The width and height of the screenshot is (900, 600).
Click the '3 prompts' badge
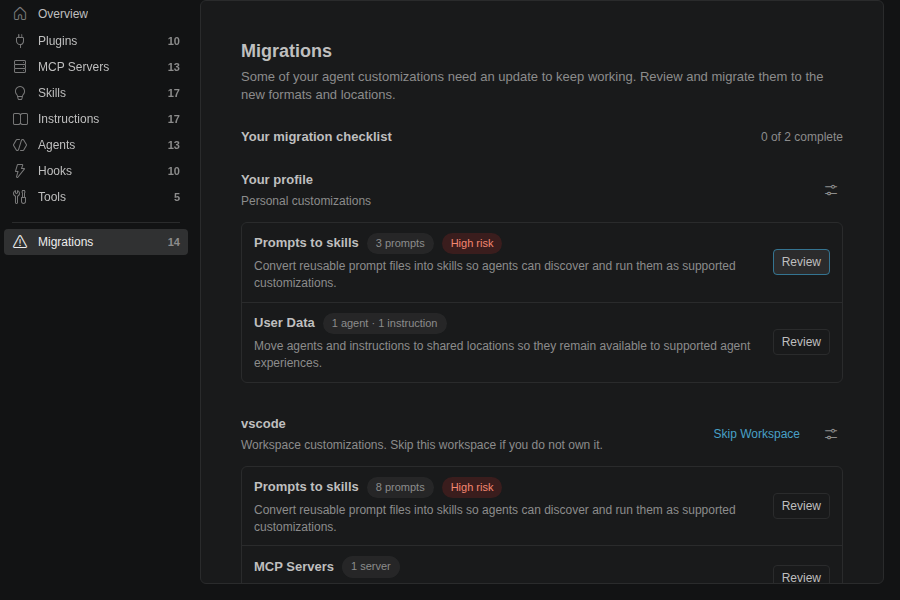[400, 243]
